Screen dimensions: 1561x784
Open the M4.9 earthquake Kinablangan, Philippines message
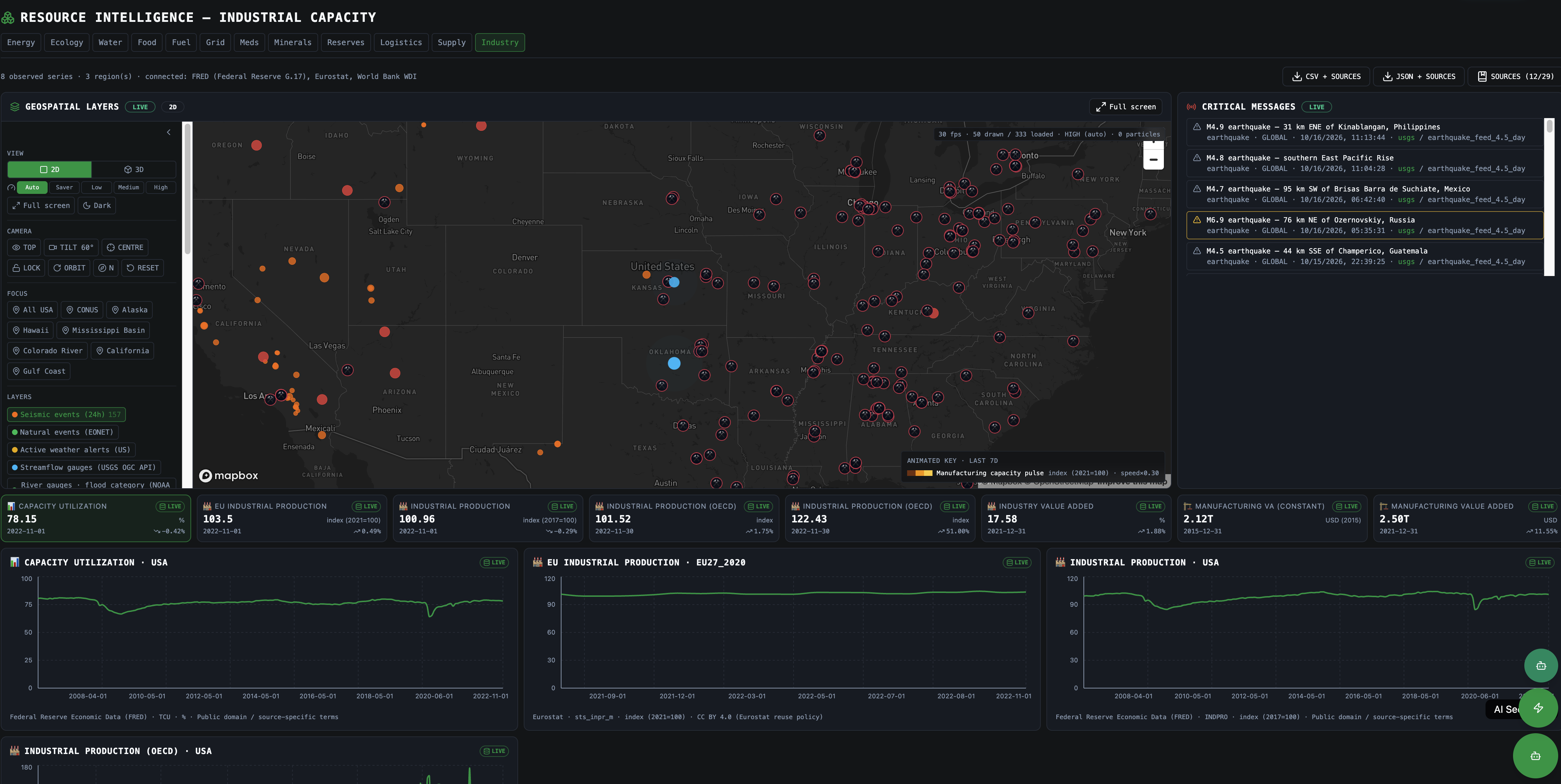(1365, 132)
